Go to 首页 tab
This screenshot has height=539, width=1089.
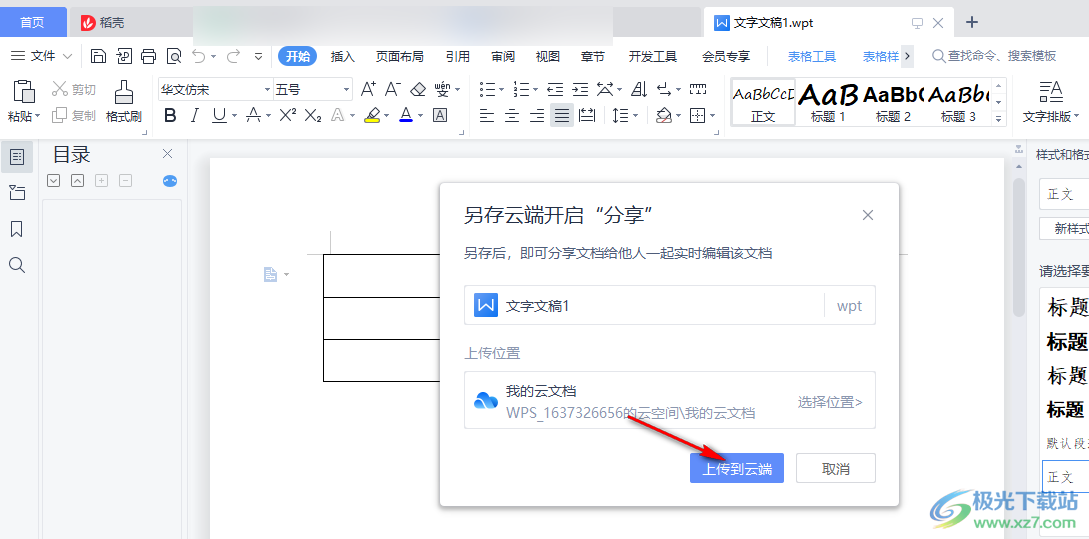click(33, 23)
